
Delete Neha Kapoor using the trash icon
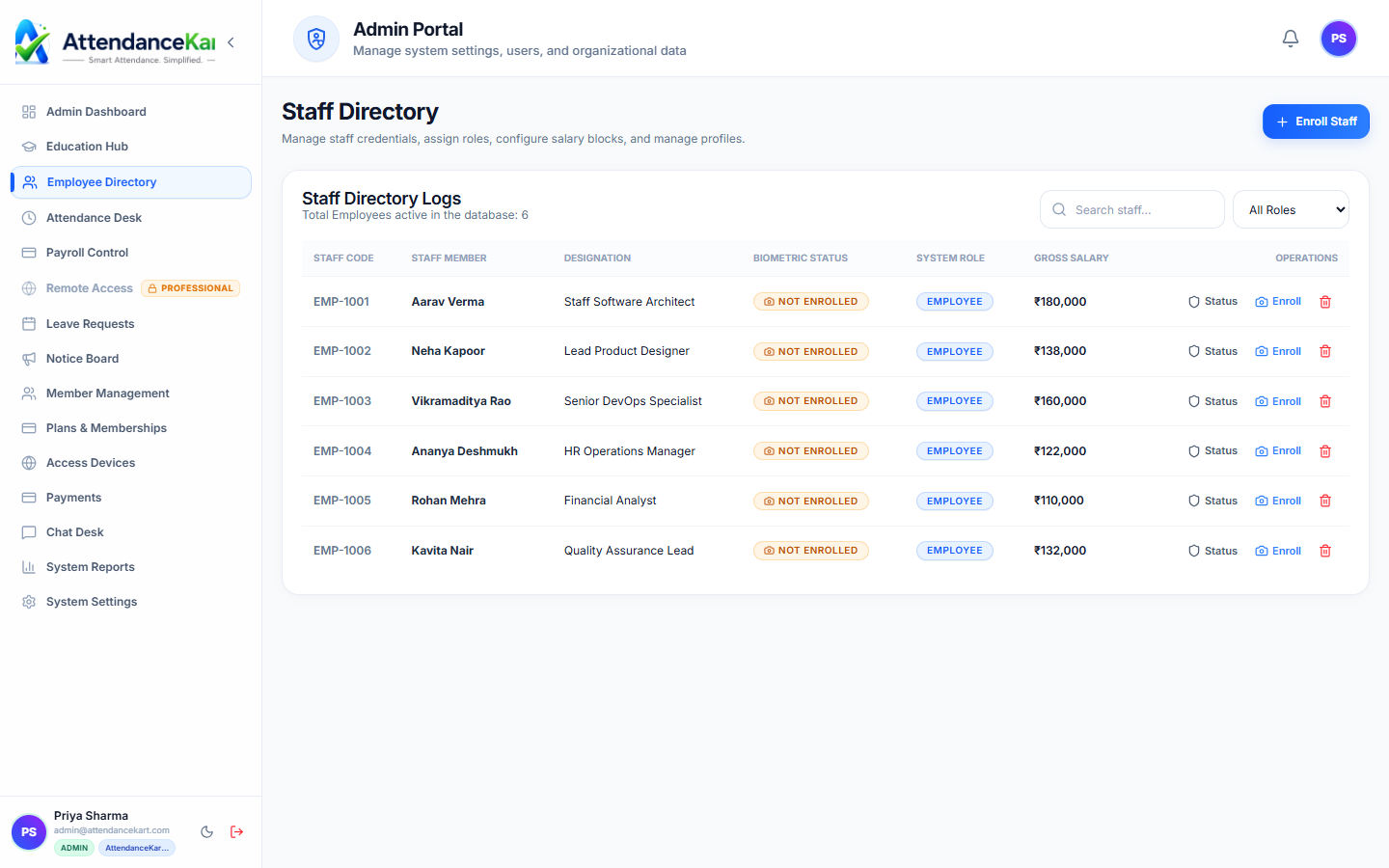point(1325,351)
